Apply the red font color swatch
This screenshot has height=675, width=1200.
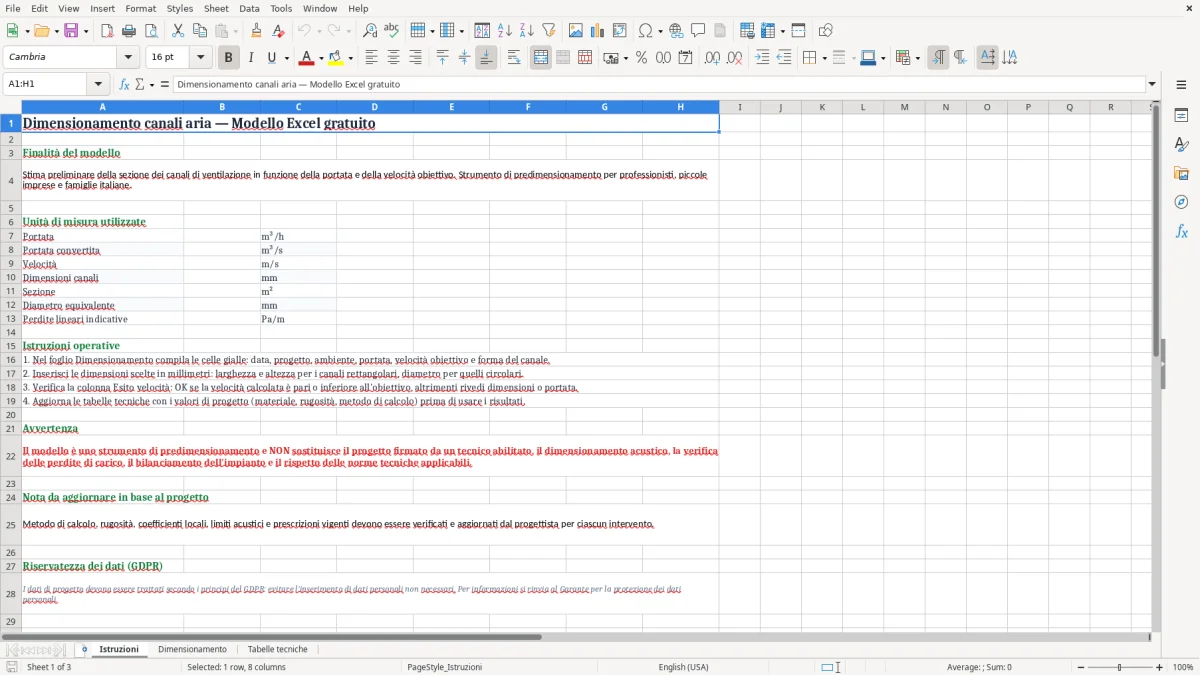[307, 58]
